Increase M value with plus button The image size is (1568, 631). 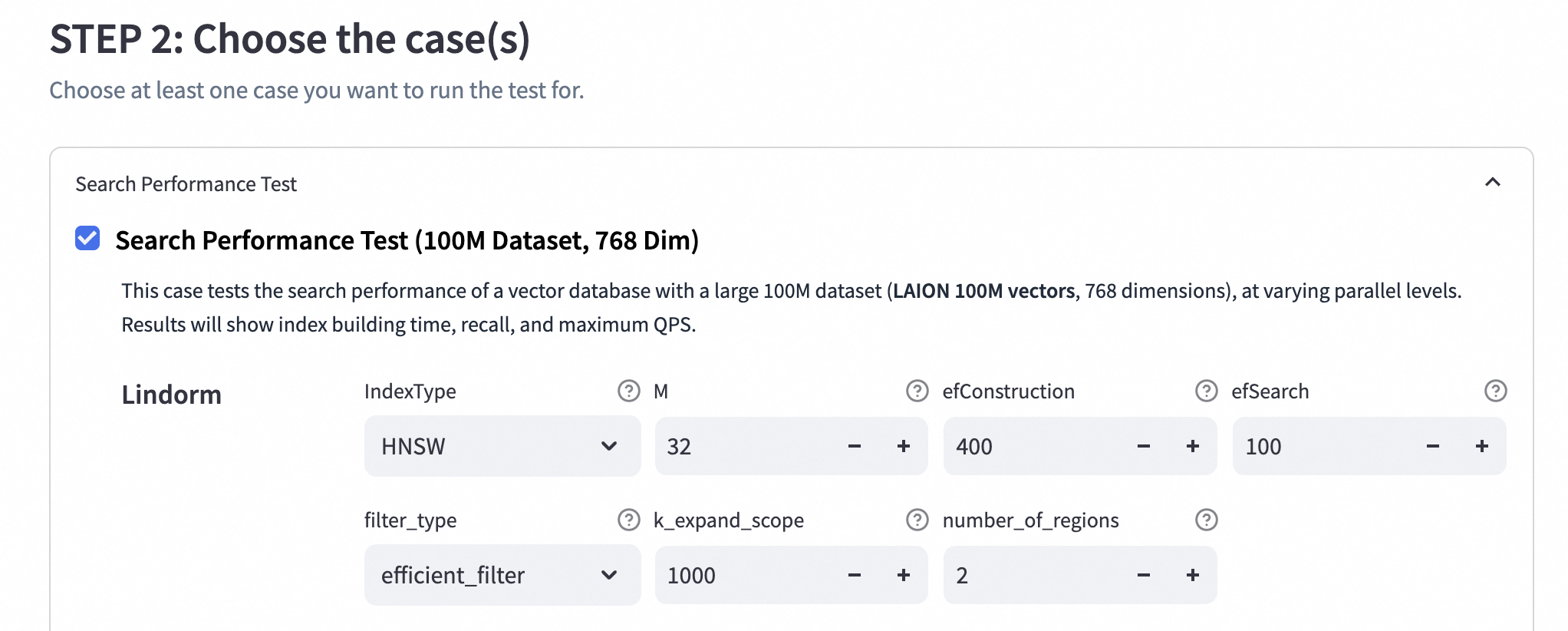[904, 446]
